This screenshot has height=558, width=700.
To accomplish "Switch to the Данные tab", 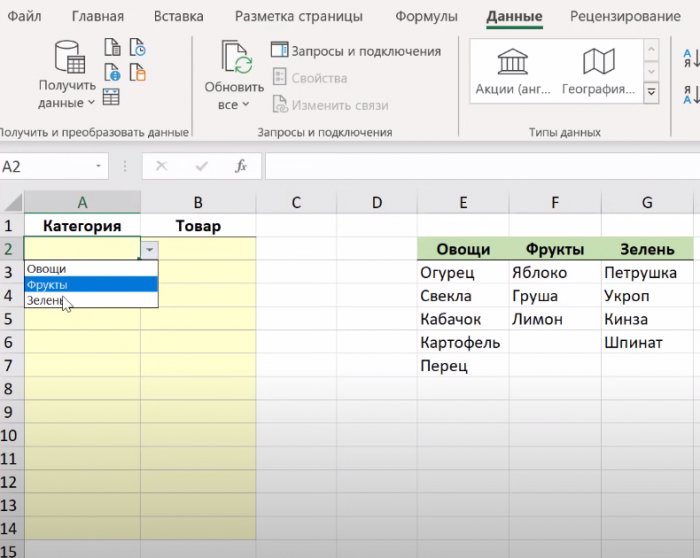I will coord(514,17).
